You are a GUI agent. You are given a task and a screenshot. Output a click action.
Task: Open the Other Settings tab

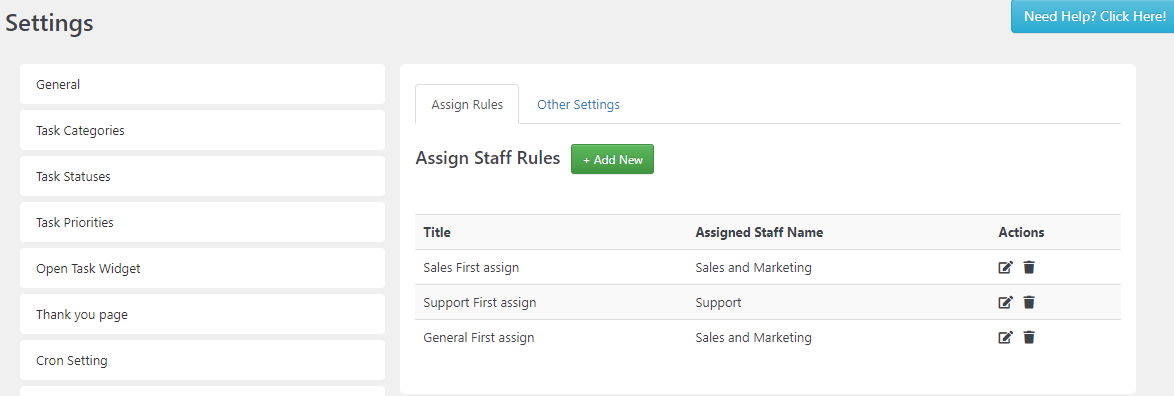pyautogui.click(x=578, y=105)
